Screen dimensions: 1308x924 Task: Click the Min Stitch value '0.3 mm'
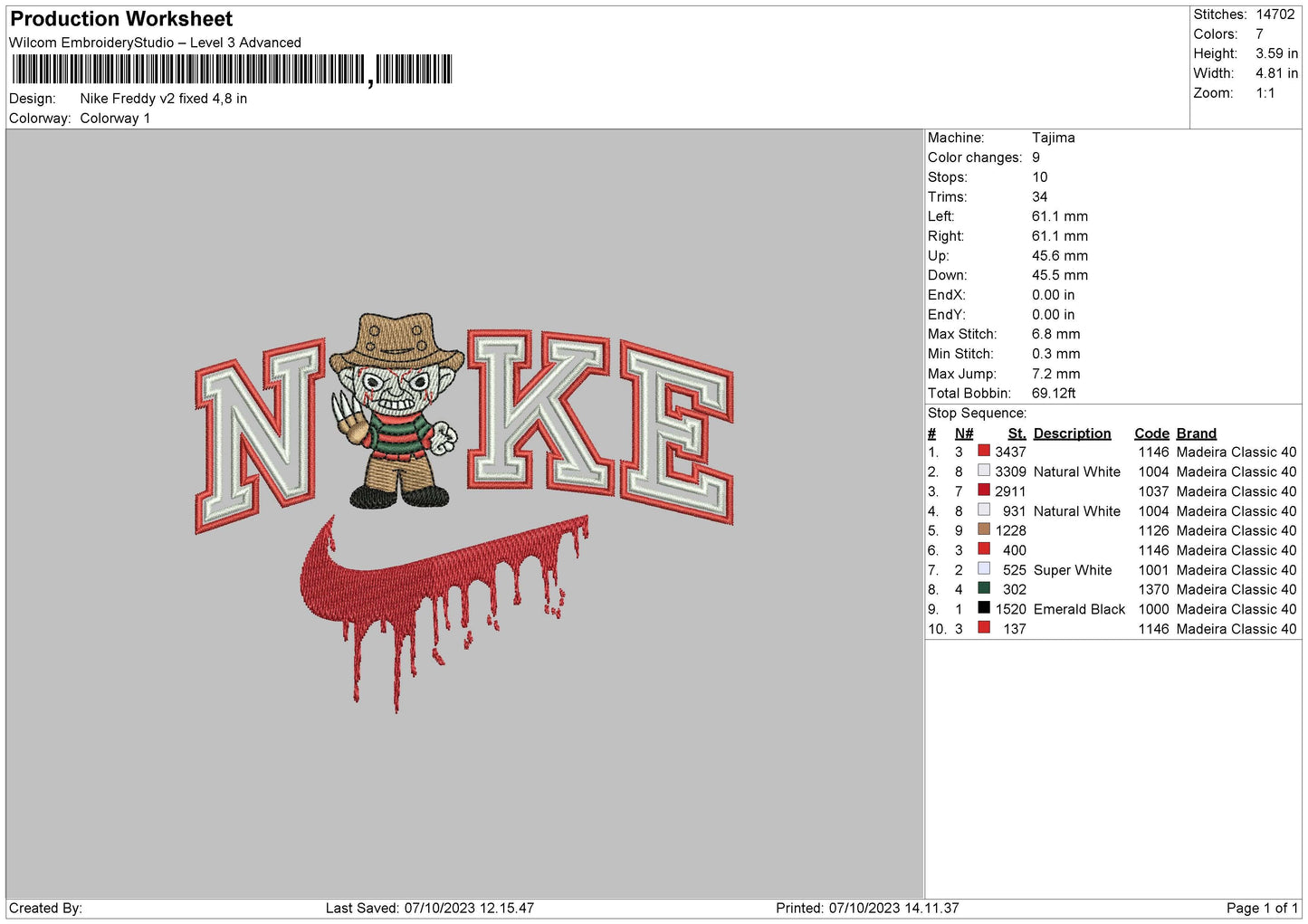coord(1056,354)
